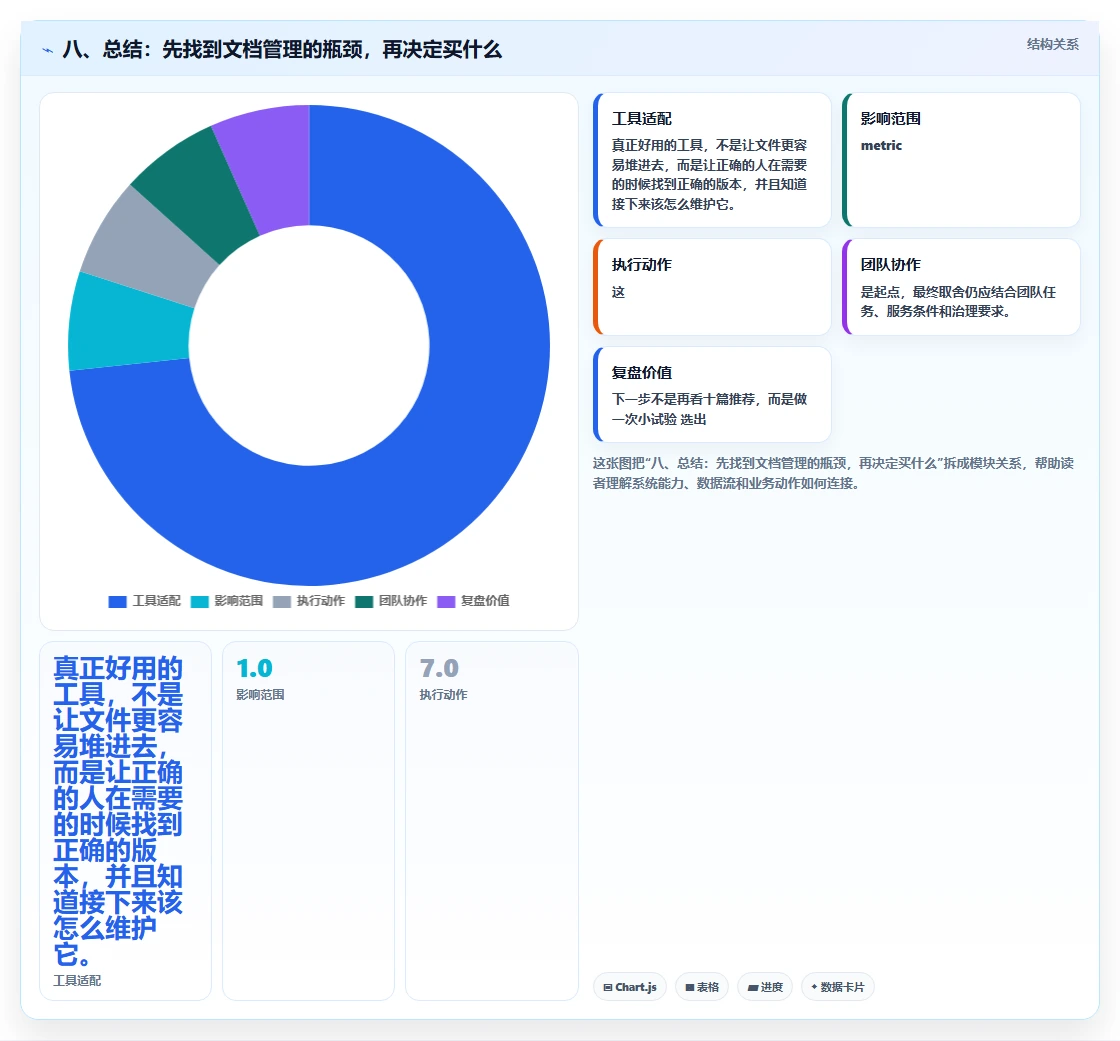1120x1041 pixels.
Task: Click the 数据卡片 tag chip
Action: [x=838, y=987]
